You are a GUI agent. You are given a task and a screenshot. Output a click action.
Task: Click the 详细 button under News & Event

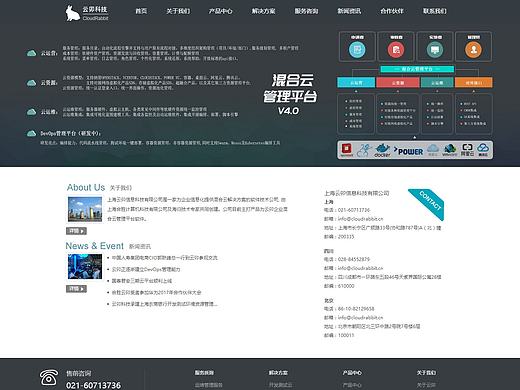[76, 289]
